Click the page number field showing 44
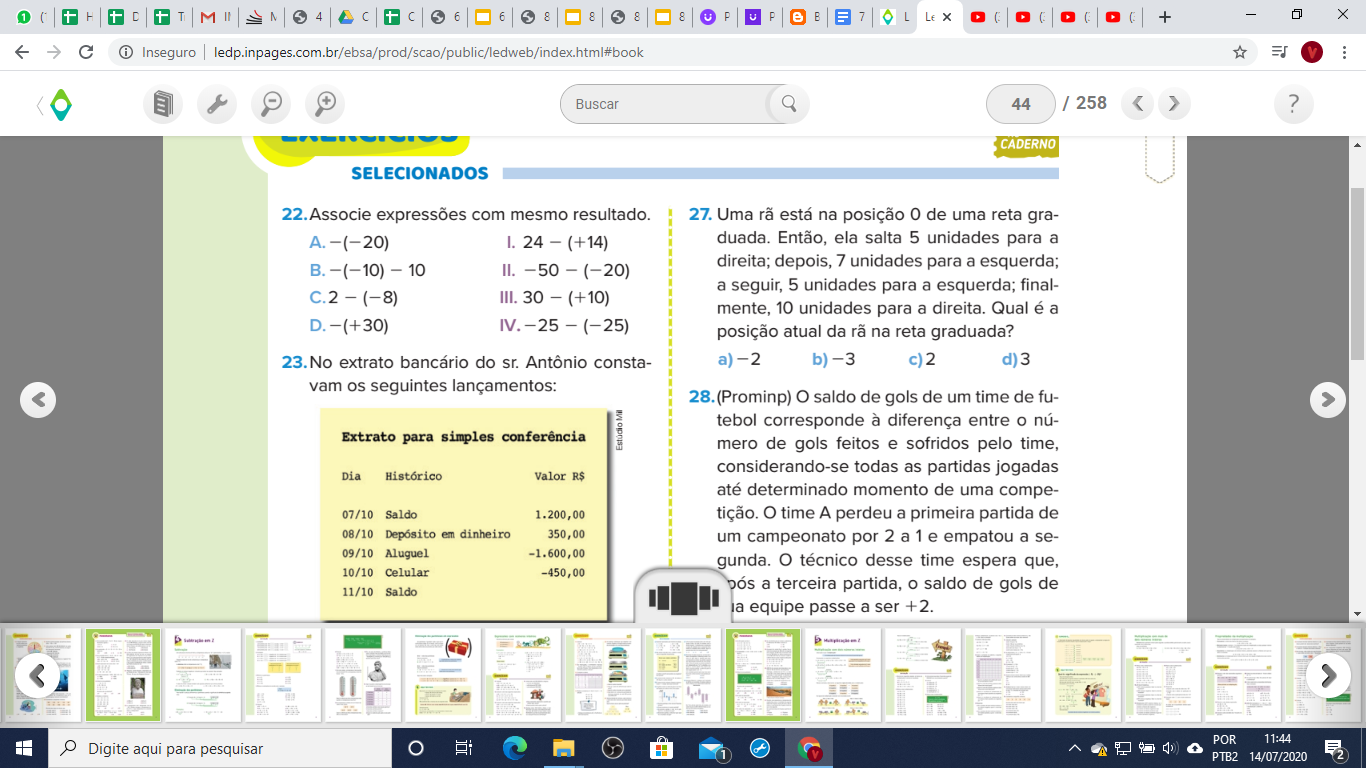This screenshot has width=1366, height=768. pos(1021,104)
